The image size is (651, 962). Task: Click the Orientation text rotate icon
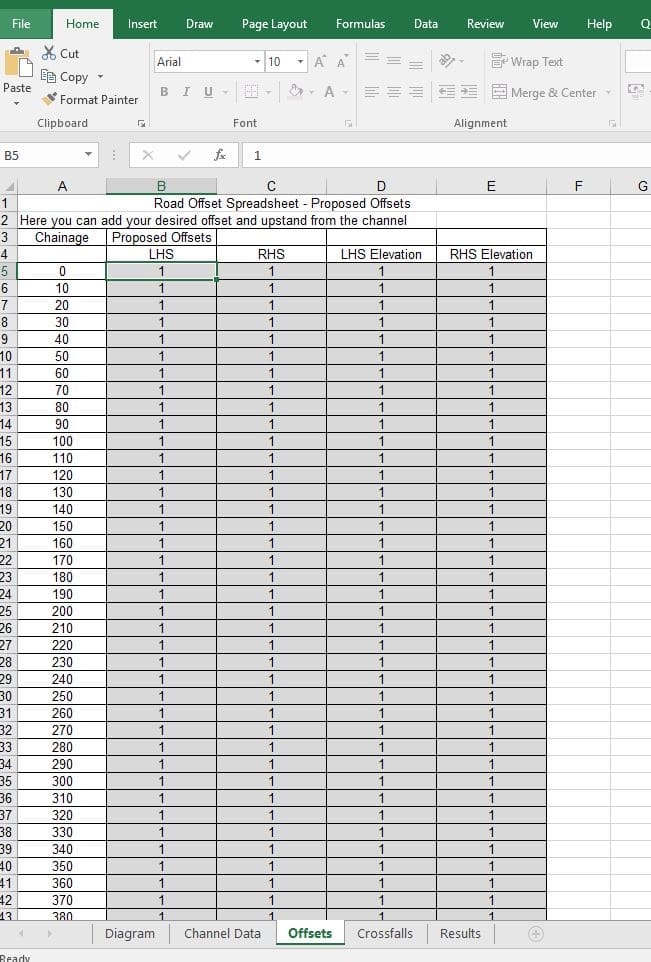(447, 60)
